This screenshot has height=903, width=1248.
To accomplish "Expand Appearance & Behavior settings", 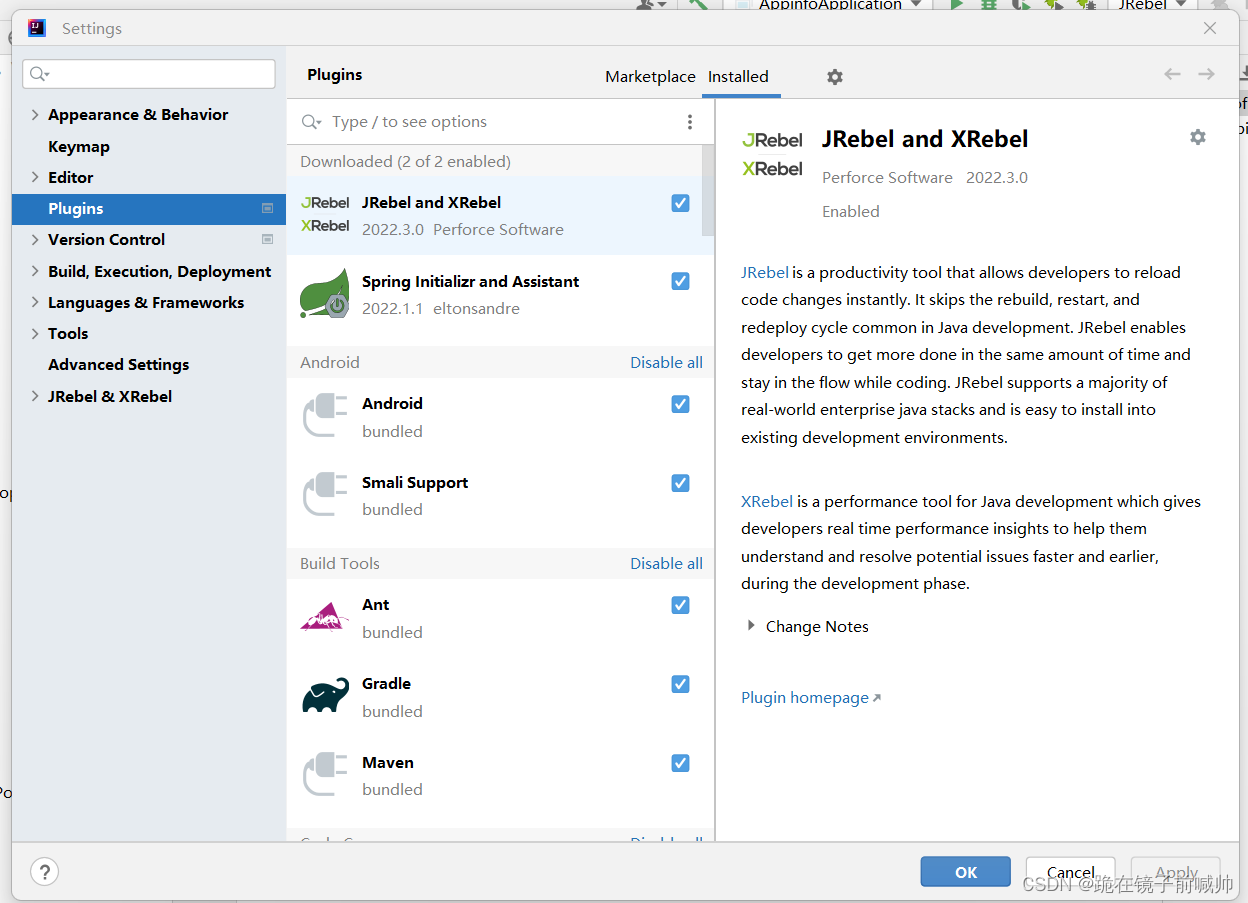I will point(35,115).
